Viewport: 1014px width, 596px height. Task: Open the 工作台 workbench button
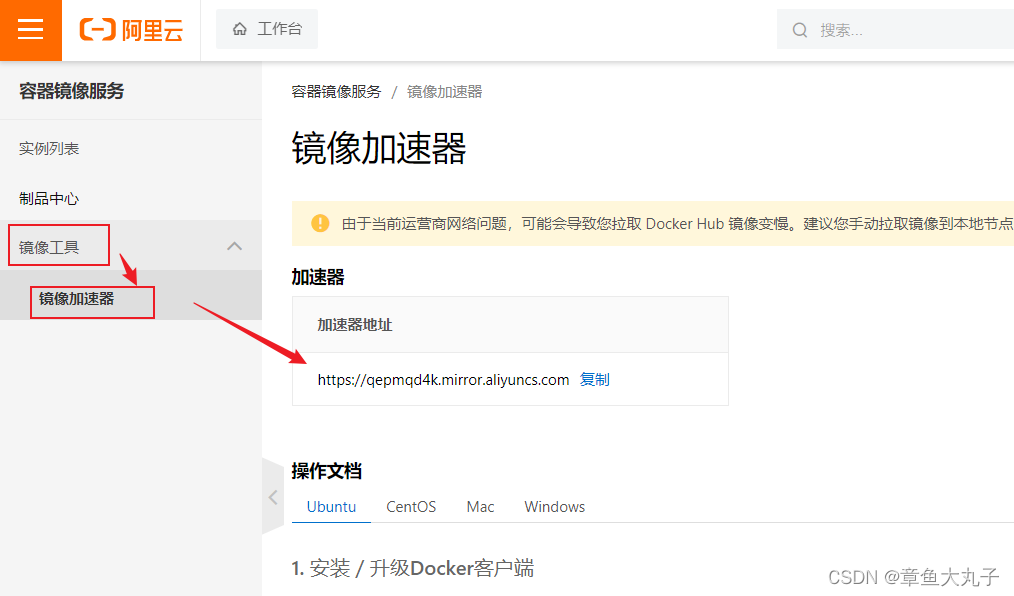267,29
